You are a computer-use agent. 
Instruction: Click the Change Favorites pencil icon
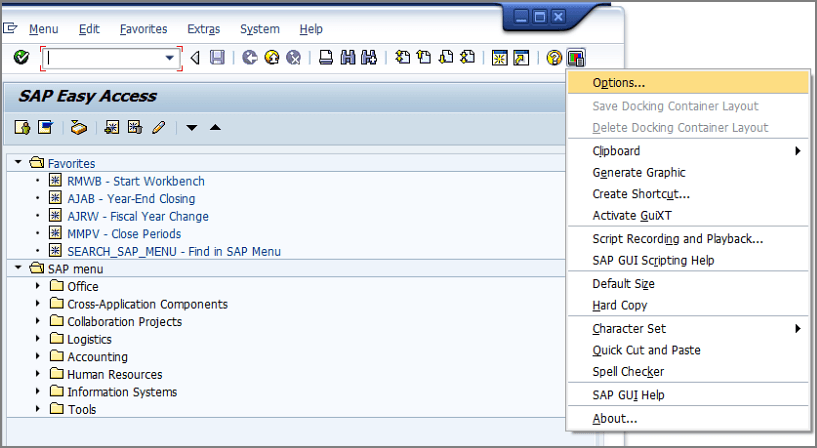tap(159, 127)
